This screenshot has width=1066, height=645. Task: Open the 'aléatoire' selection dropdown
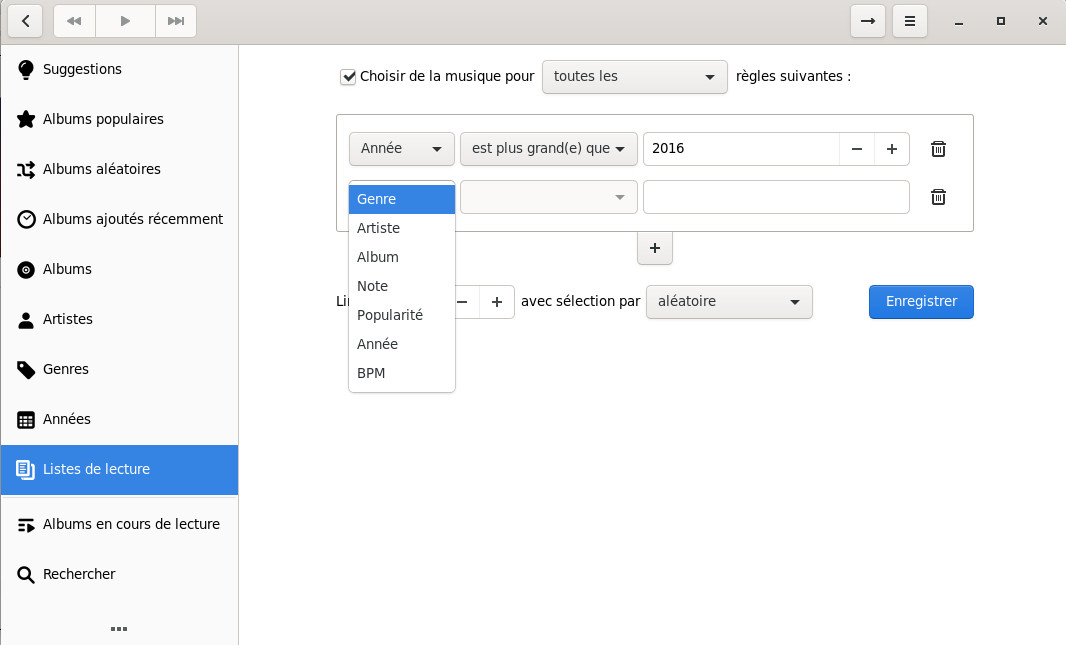[729, 302]
